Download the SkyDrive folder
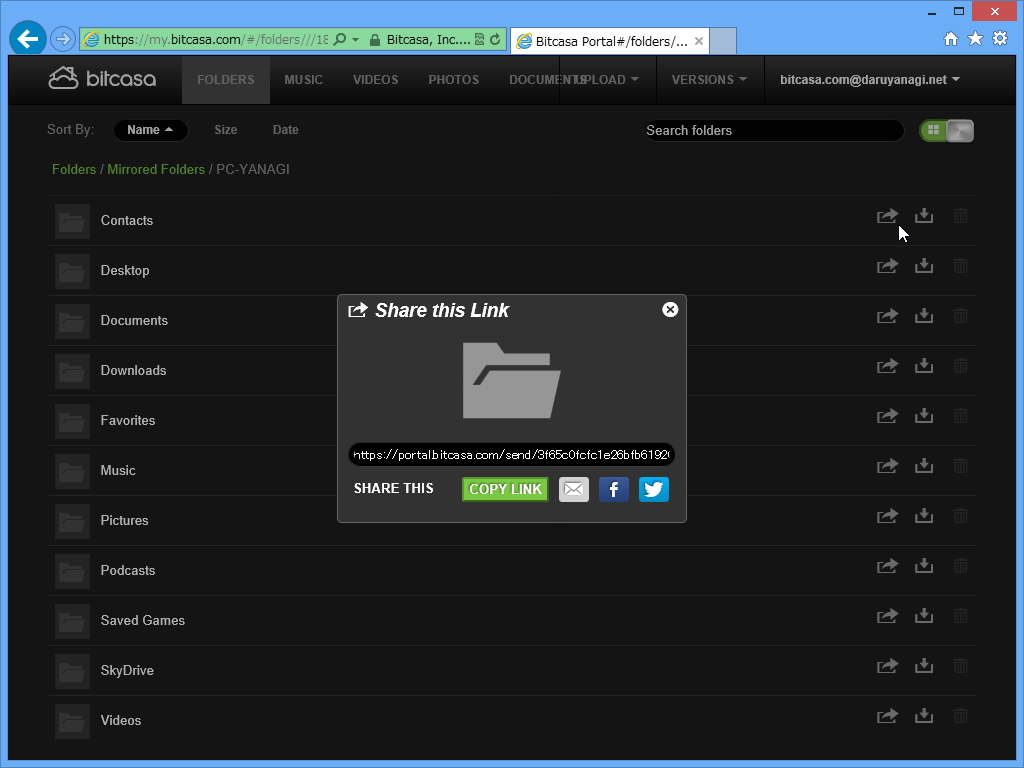 (x=923, y=666)
